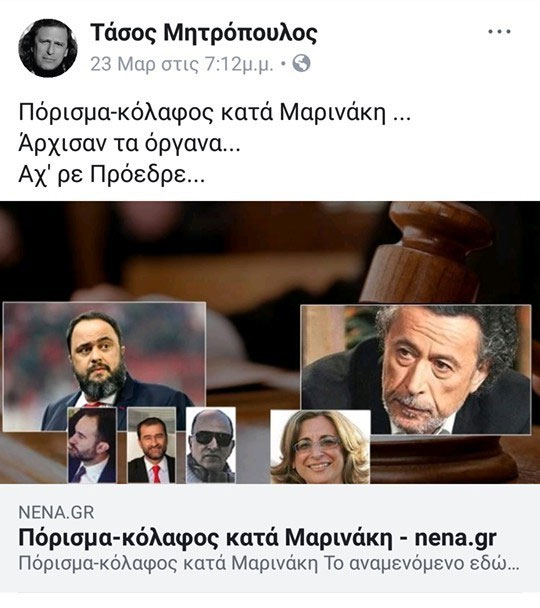This screenshot has width=540, height=608.
Task: Select photo of curly gray-haired man
Action: point(416,370)
